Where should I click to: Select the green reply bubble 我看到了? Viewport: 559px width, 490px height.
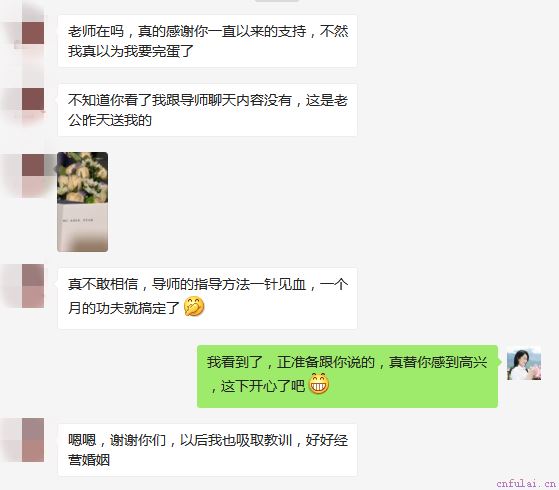[x=347, y=376]
